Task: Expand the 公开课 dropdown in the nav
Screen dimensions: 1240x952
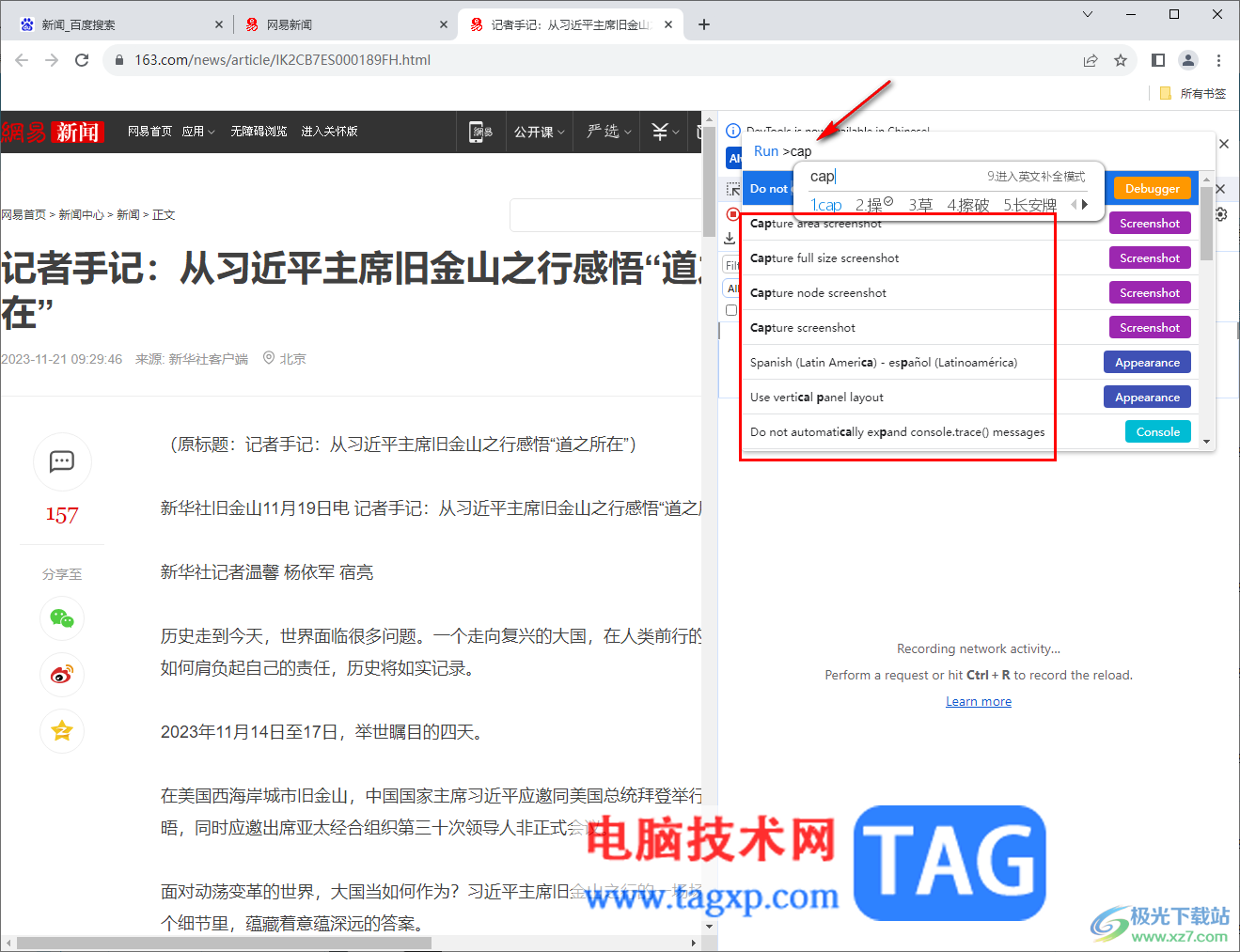Action: point(539,132)
